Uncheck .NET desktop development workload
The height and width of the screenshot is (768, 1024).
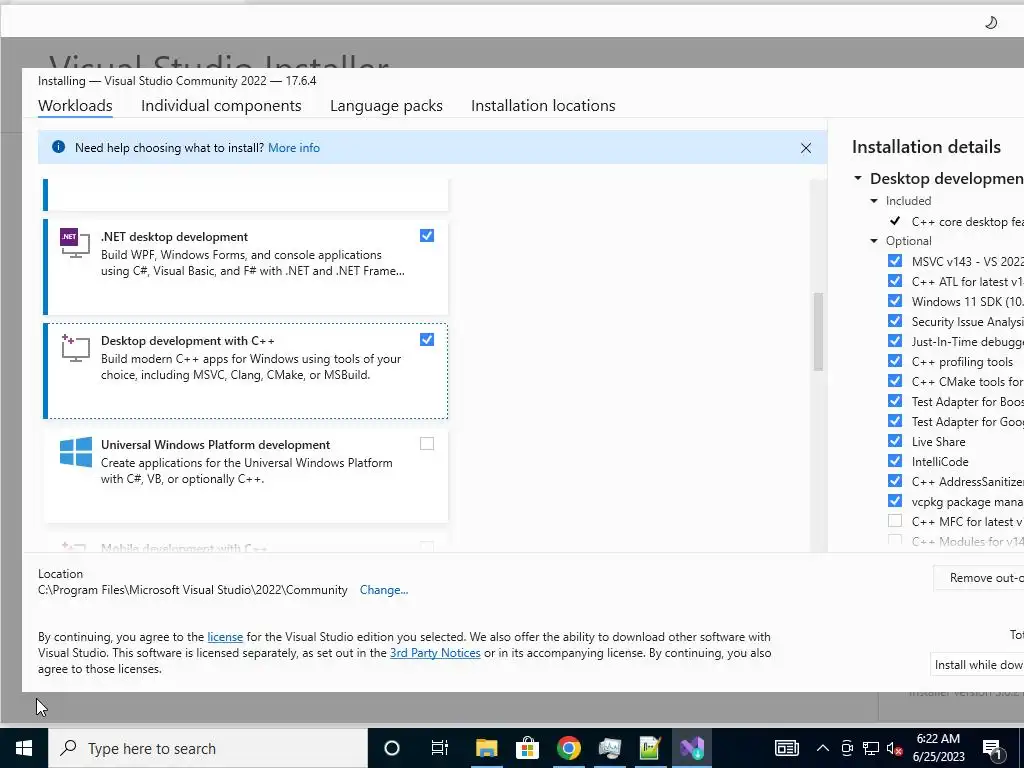[x=426, y=236]
